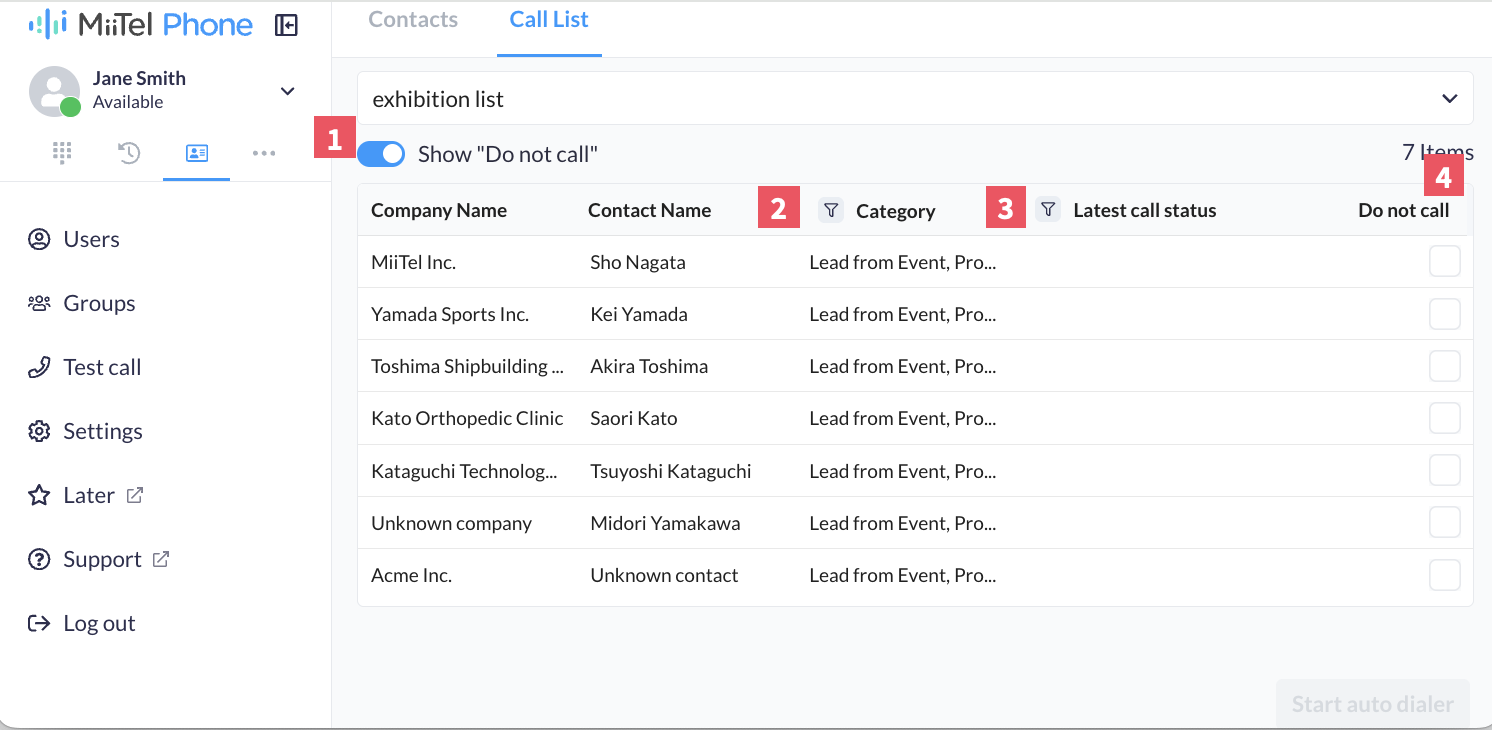The image size is (1492, 730).
Task: Switch to the Contacts tab
Action: 413,19
